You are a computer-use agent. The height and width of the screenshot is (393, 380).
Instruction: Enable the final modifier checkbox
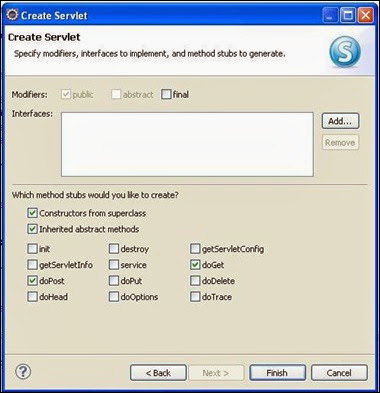166,94
